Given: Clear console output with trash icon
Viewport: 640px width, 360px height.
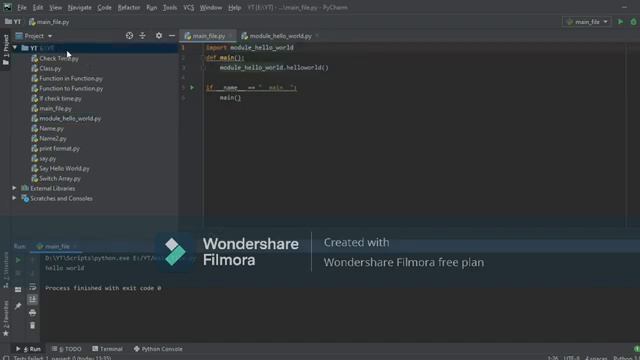Looking at the screenshot, I should (x=33, y=325).
